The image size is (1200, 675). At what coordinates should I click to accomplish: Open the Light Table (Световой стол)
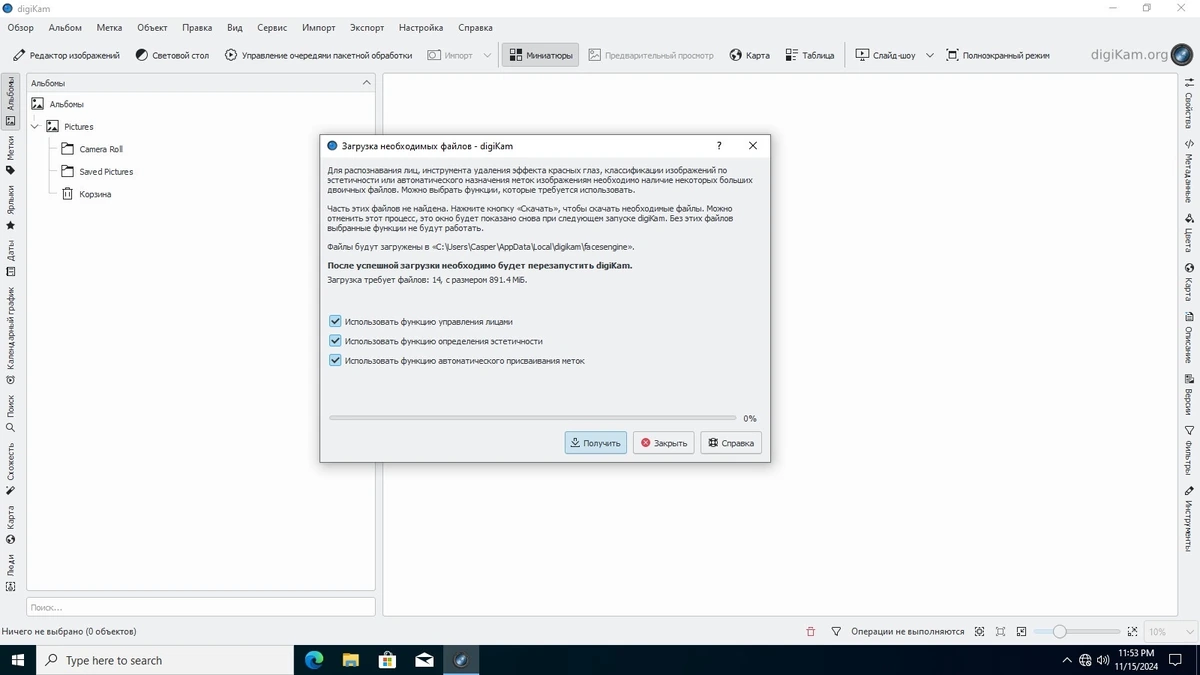pos(172,55)
